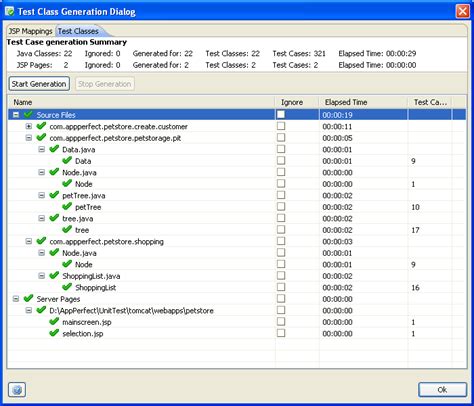Click the Test Ca... column header
474x406 pixels.
(430, 102)
